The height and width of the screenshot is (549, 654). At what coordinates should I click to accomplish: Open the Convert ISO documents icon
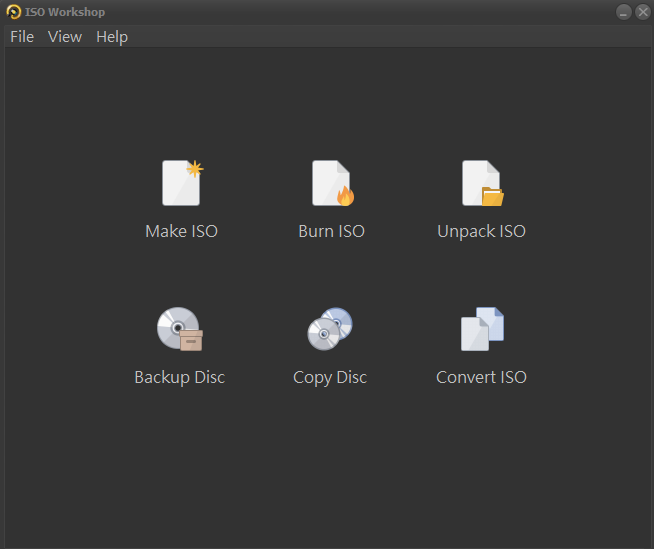point(482,329)
